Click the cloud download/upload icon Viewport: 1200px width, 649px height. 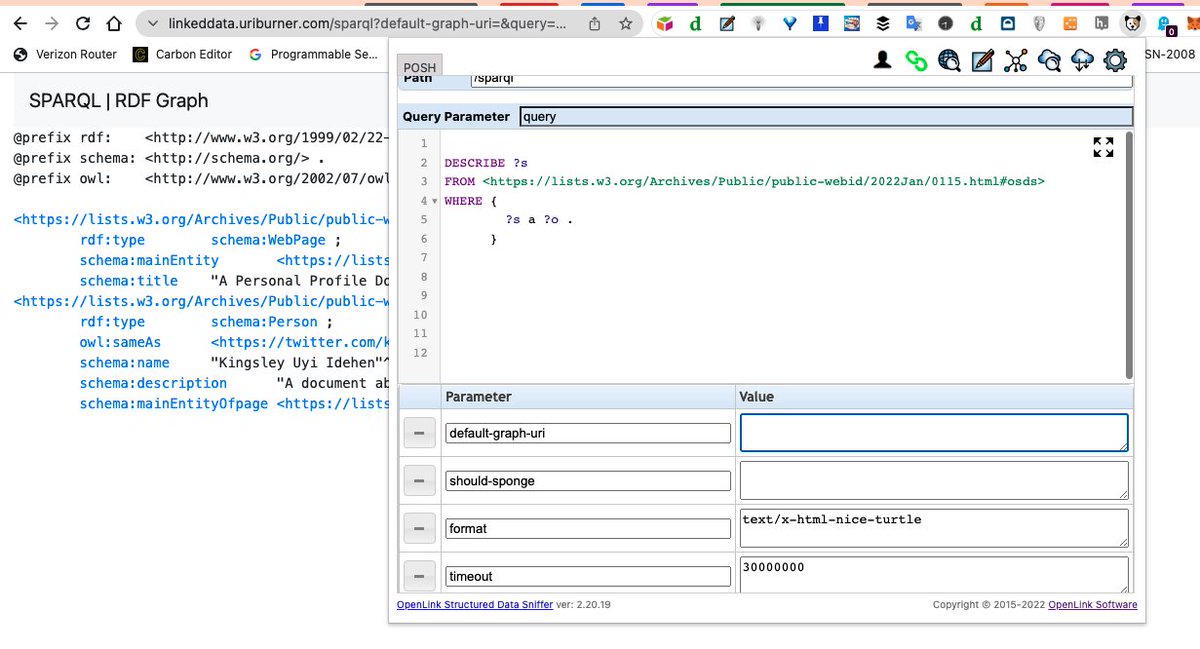(1082, 61)
